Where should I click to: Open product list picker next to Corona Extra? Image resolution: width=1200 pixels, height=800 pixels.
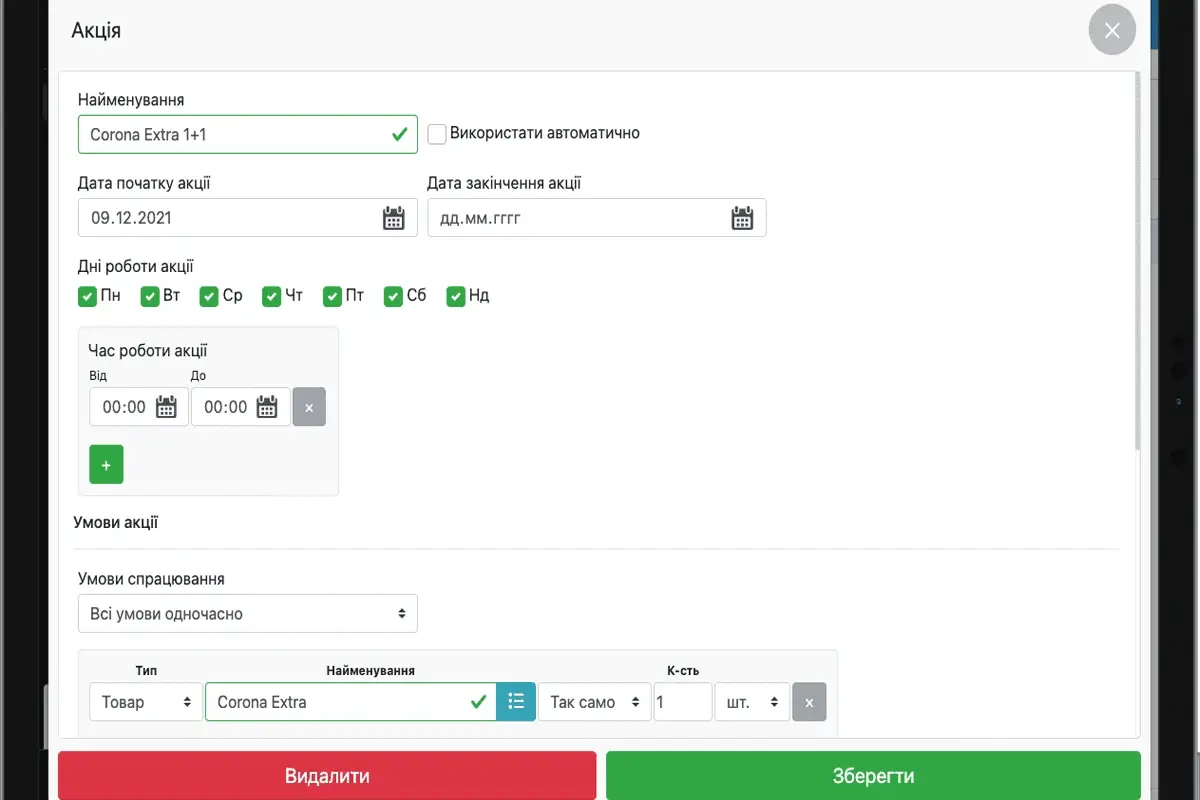pyautogui.click(x=516, y=702)
